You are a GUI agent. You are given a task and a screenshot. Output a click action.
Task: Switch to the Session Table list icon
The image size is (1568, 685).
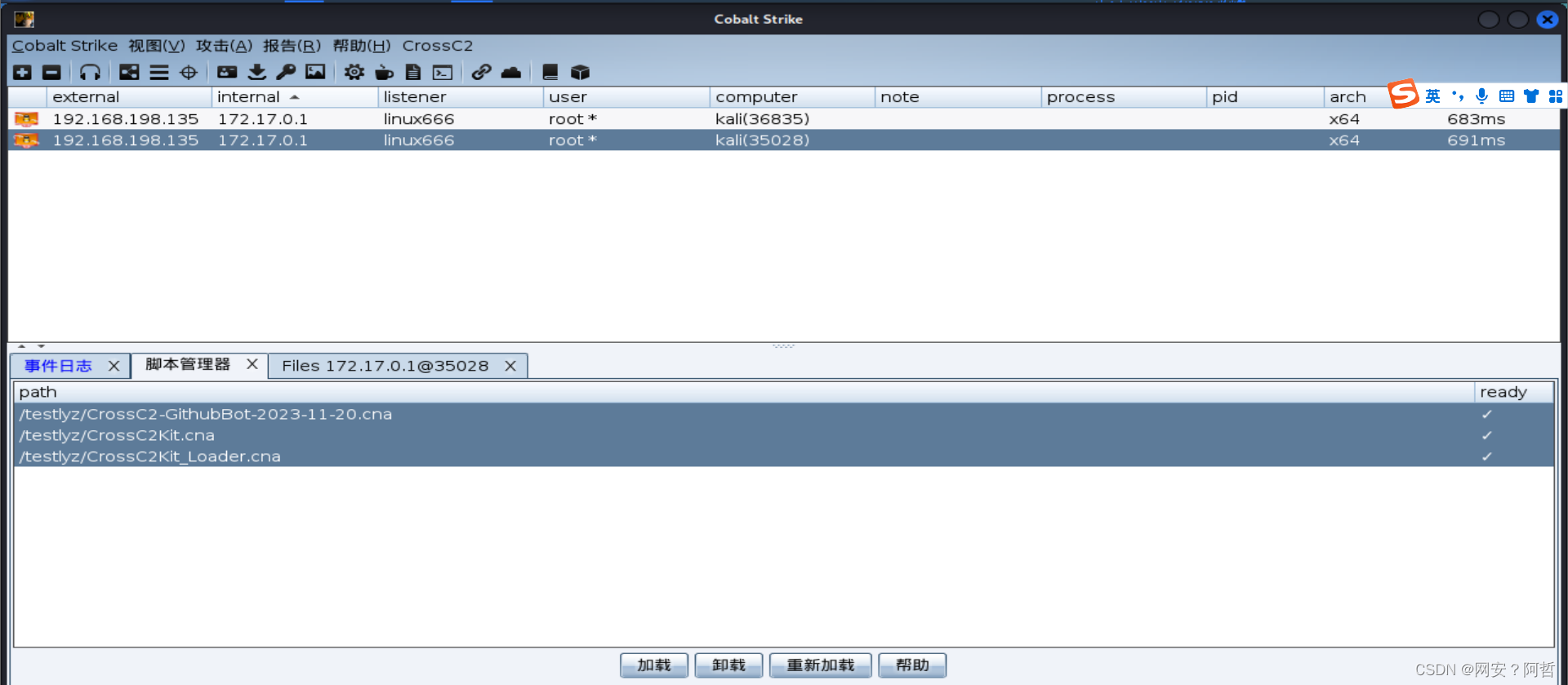click(x=159, y=73)
